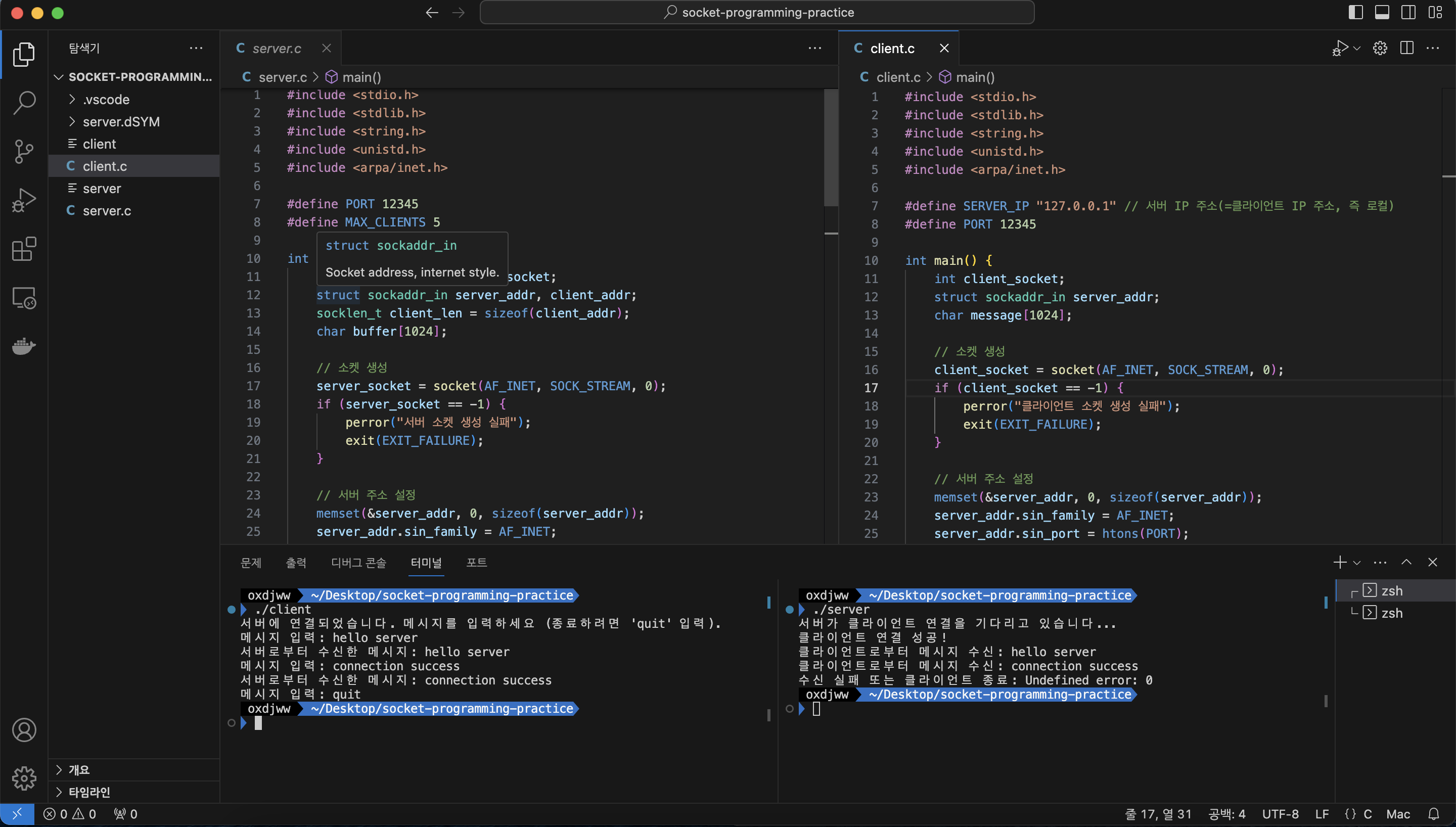This screenshot has width=1456, height=827.
Task: Expand the .vscode folder
Action: coord(106,100)
